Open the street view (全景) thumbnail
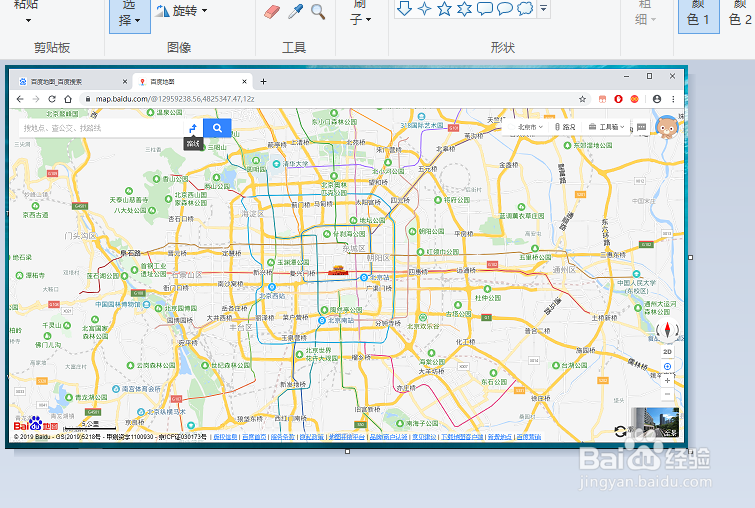The height and width of the screenshot is (508, 755). (x=655, y=422)
